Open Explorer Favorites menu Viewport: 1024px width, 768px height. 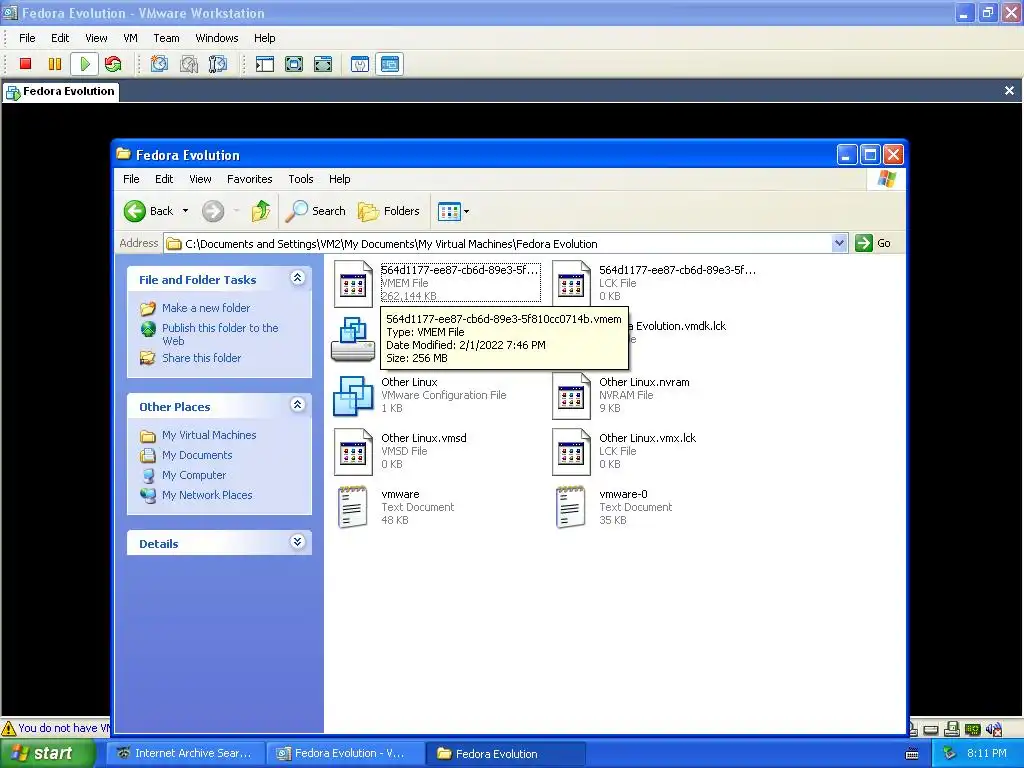coord(249,179)
